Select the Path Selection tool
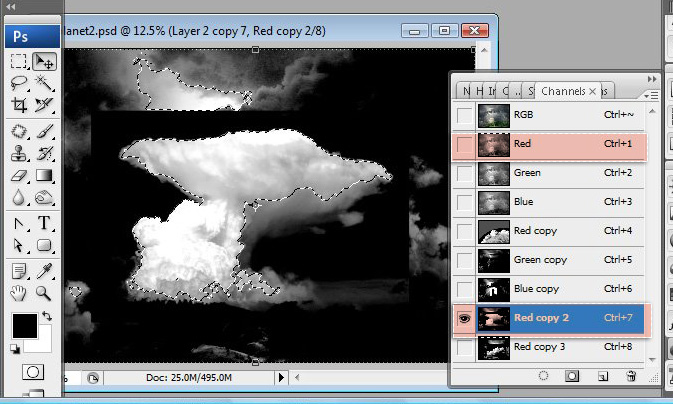This screenshot has height=404, width=673. (18, 245)
